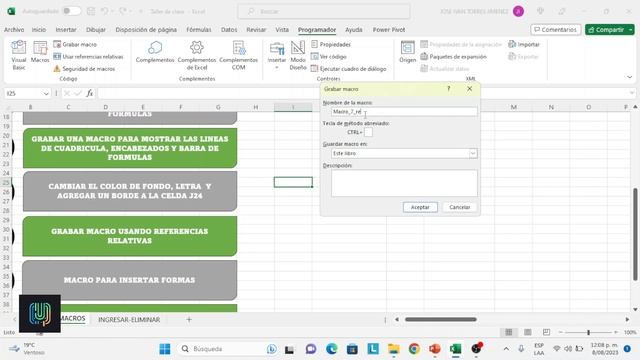Switch to the Power Pivot tab
Screen dimensions: 640x360
[x=389, y=29]
